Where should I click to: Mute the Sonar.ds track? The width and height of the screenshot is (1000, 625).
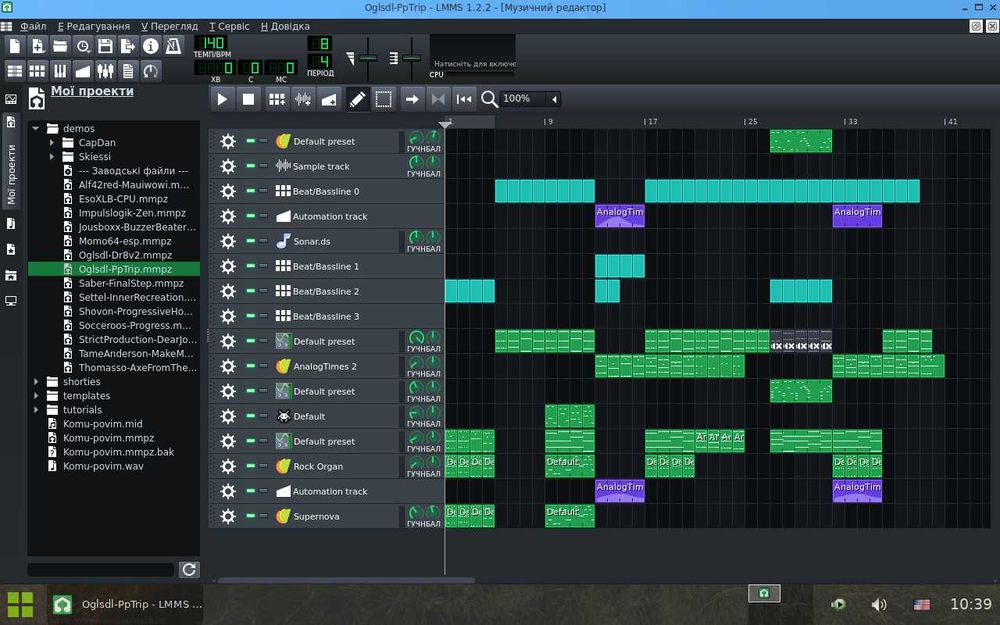[251, 241]
